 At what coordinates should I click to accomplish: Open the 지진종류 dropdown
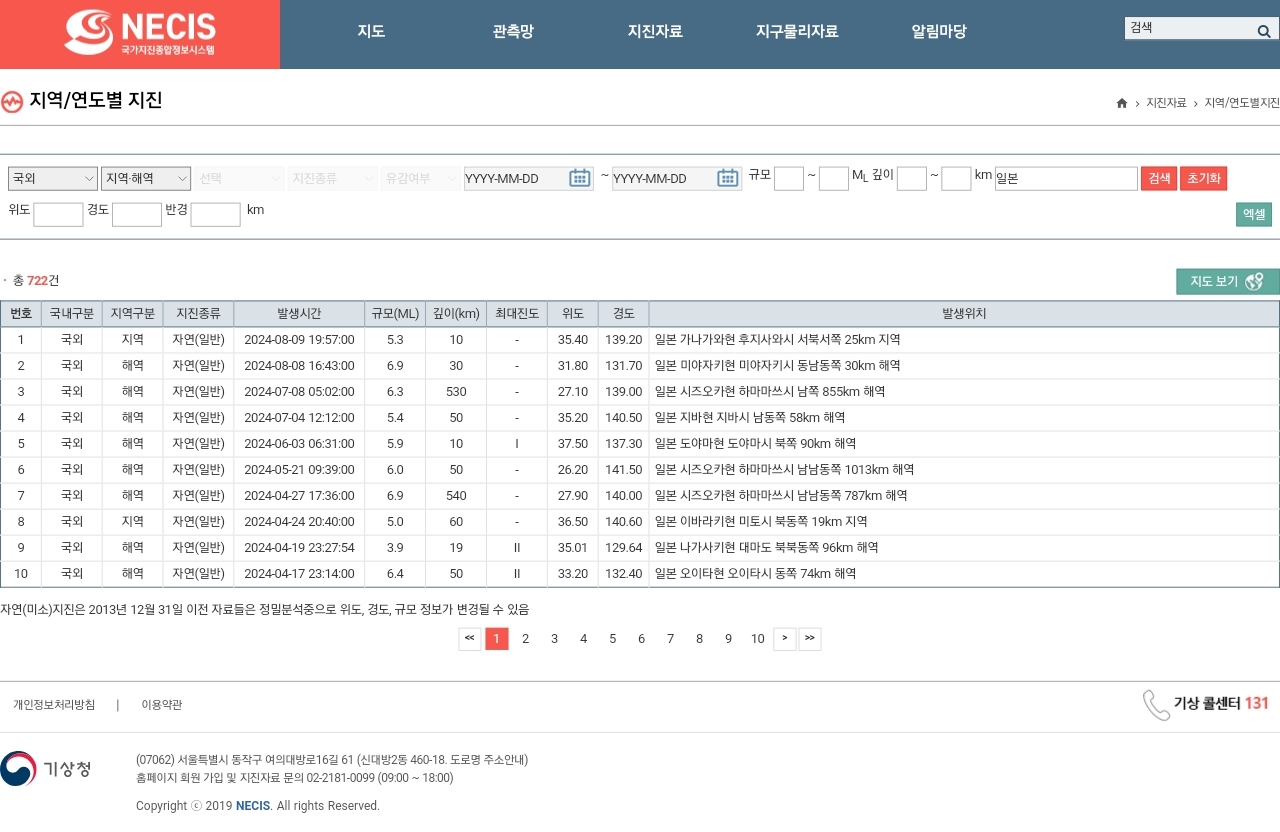pos(333,178)
